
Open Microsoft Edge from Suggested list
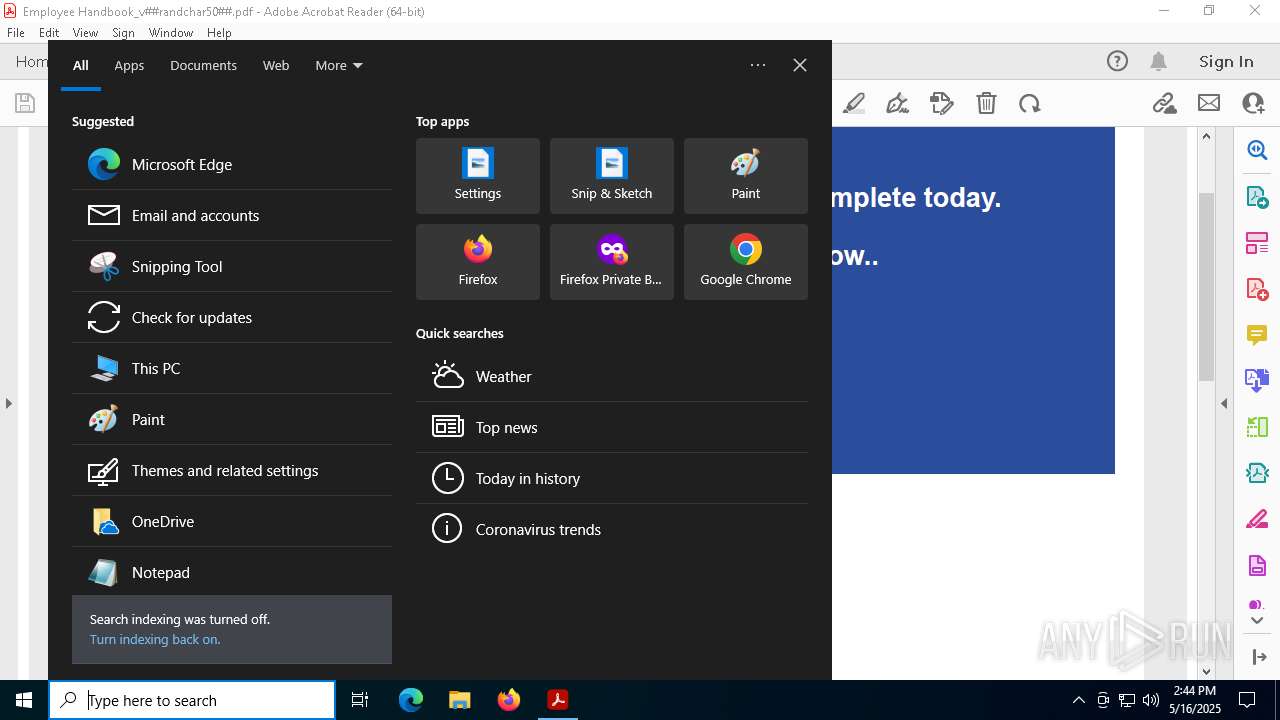(x=232, y=164)
